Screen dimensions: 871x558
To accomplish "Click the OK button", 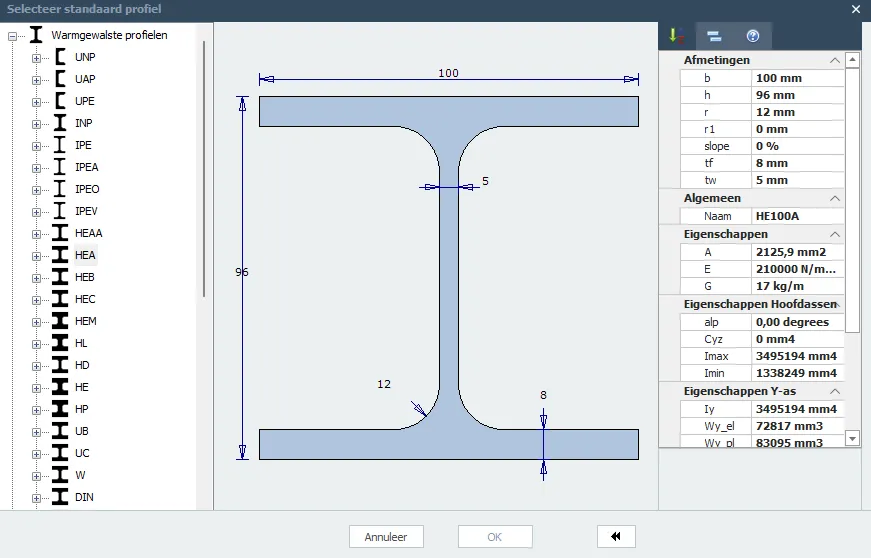I will pyautogui.click(x=494, y=537).
